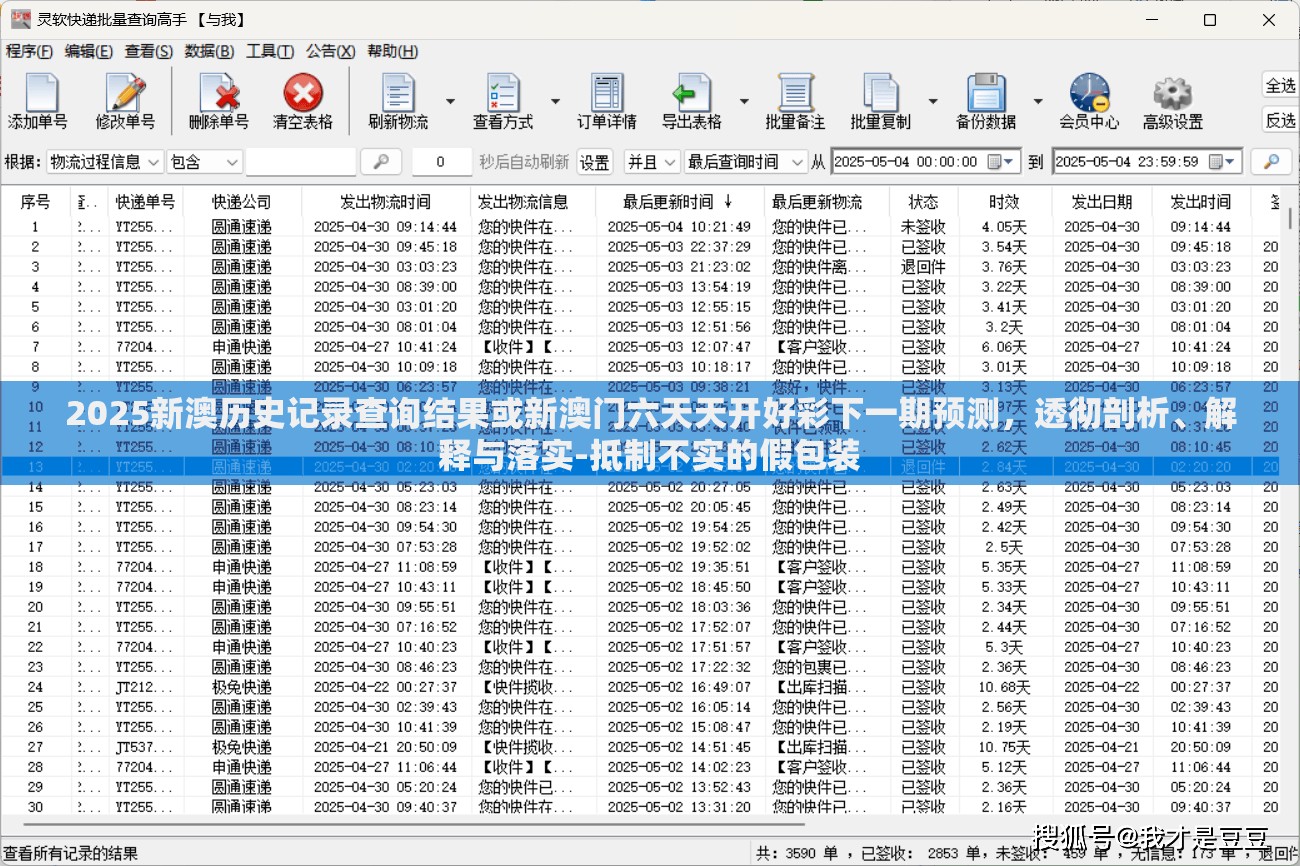Click the 2025-05-04 10:21:49 update cell
Screen dimensions: 1300x866
[x=679, y=227]
